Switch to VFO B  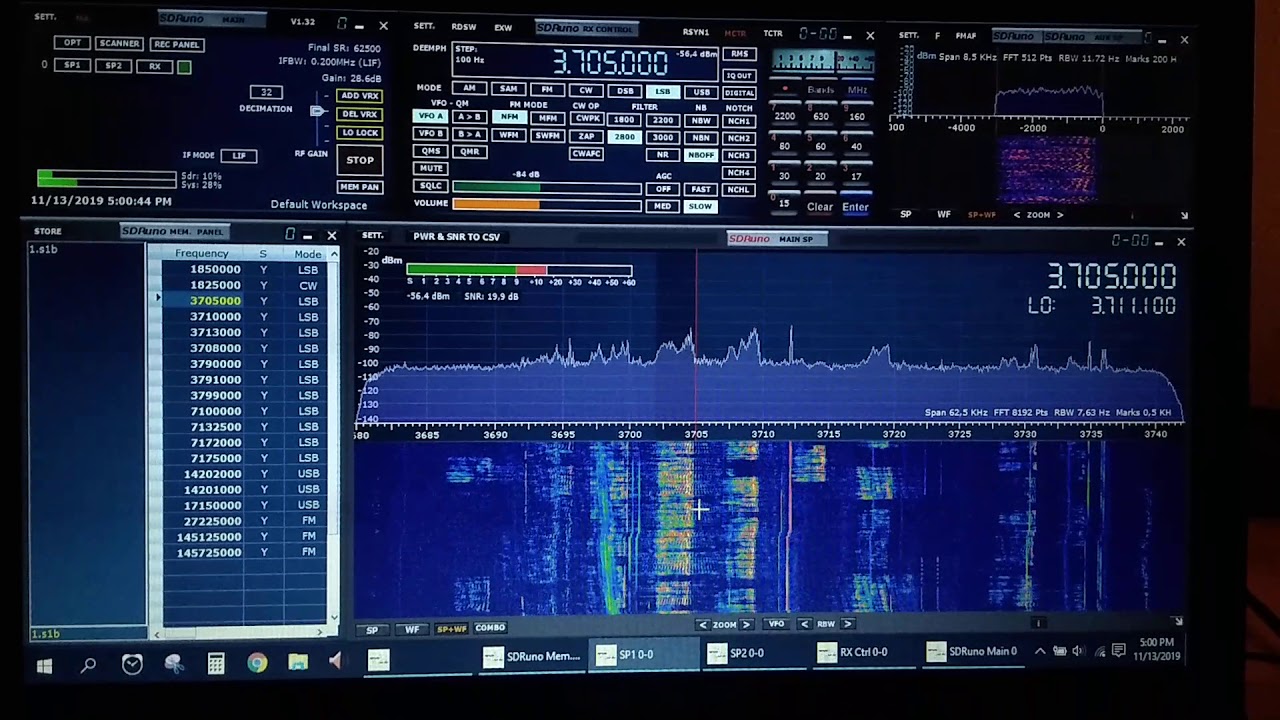point(431,134)
